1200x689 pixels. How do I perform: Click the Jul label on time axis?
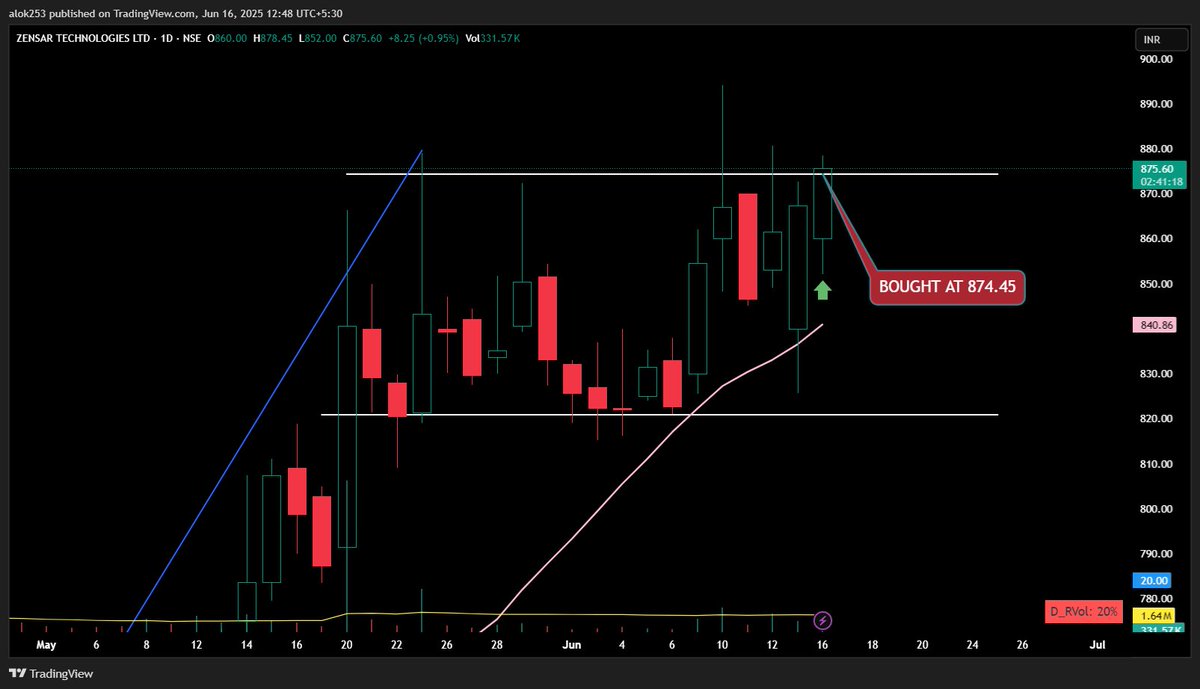pyautogui.click(x=1097, y=645)
